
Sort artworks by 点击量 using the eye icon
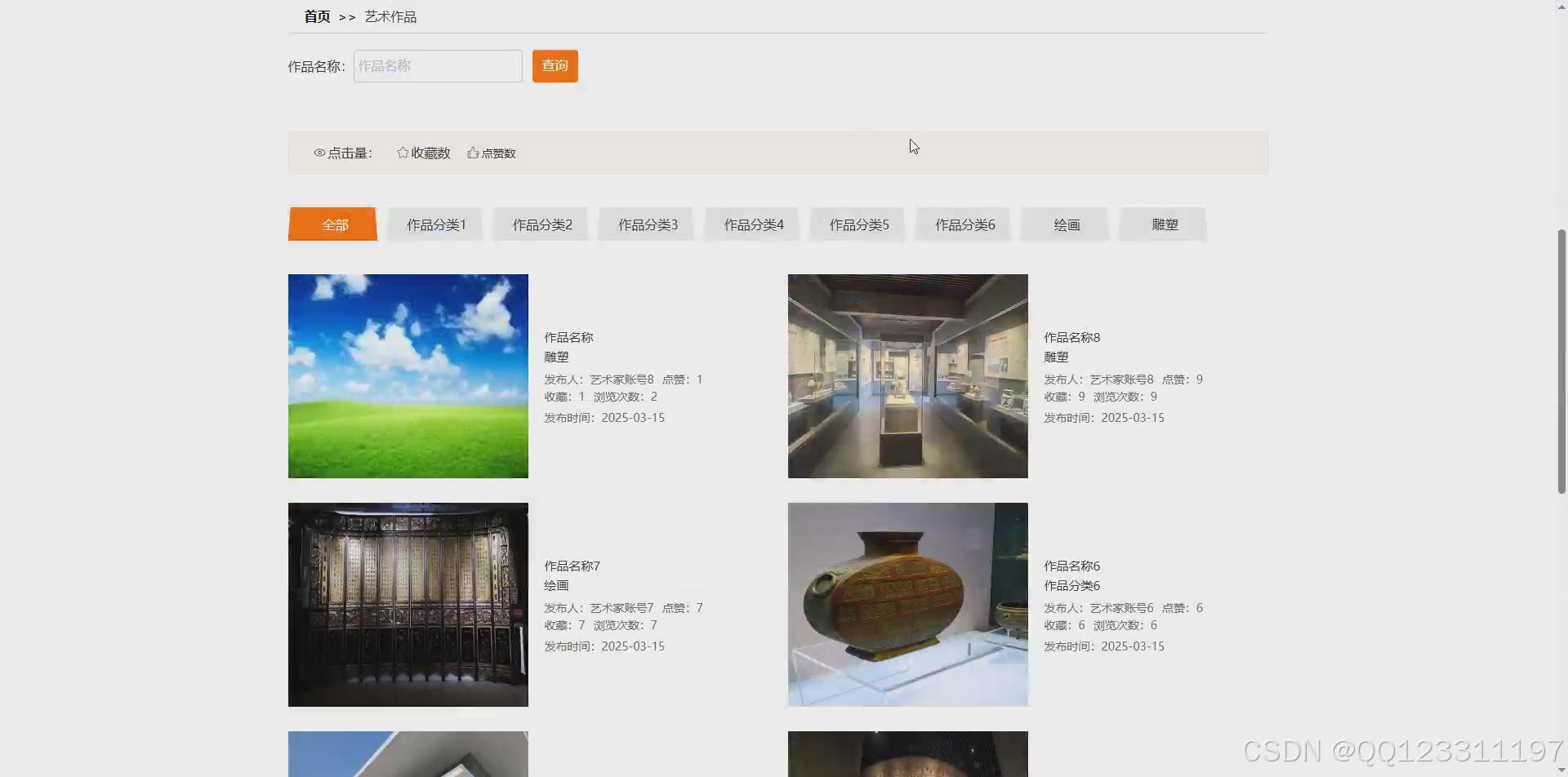click(343, 153)
